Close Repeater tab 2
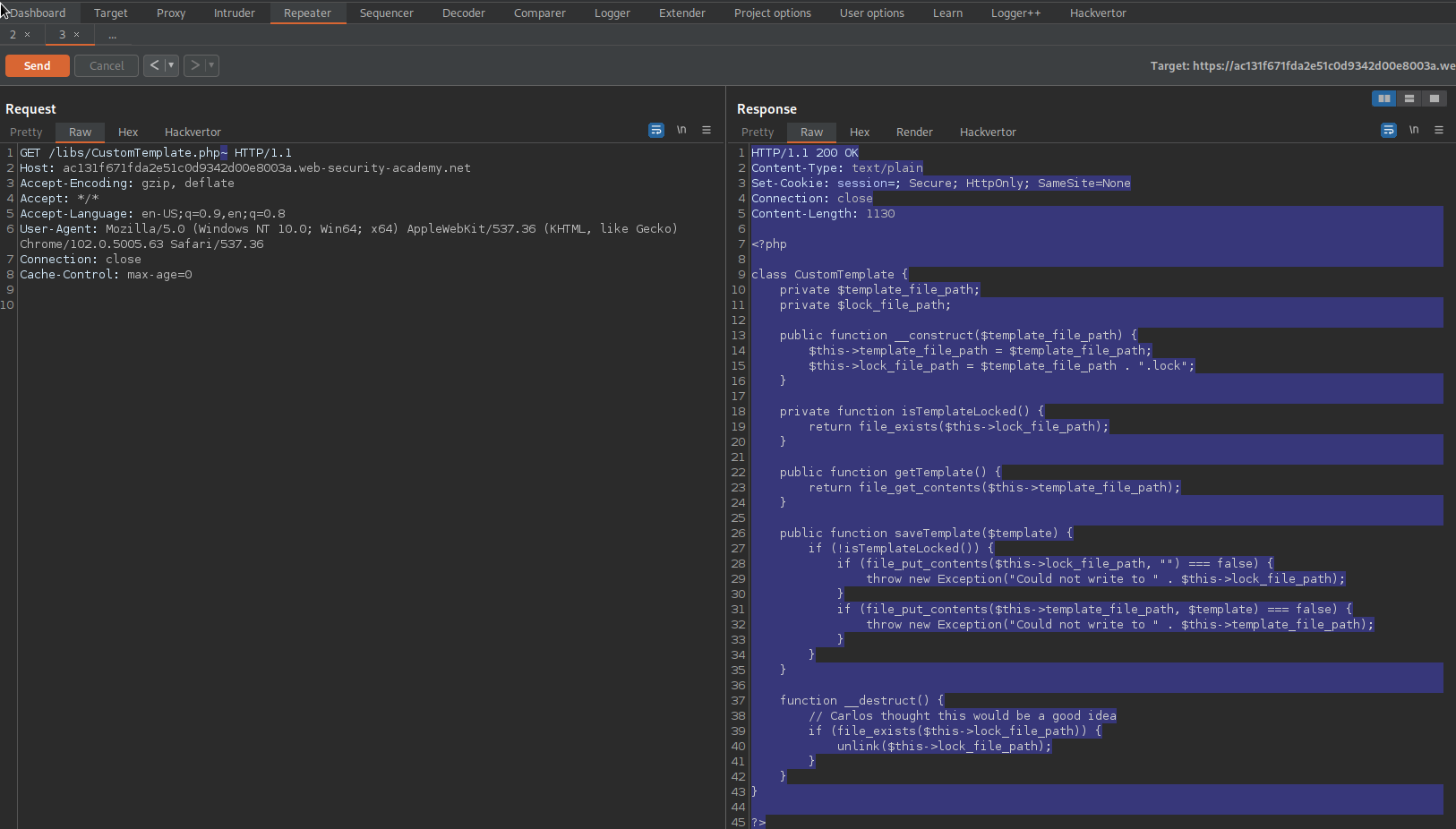This screenshot has height=829, width=1456. click(27, 35)
